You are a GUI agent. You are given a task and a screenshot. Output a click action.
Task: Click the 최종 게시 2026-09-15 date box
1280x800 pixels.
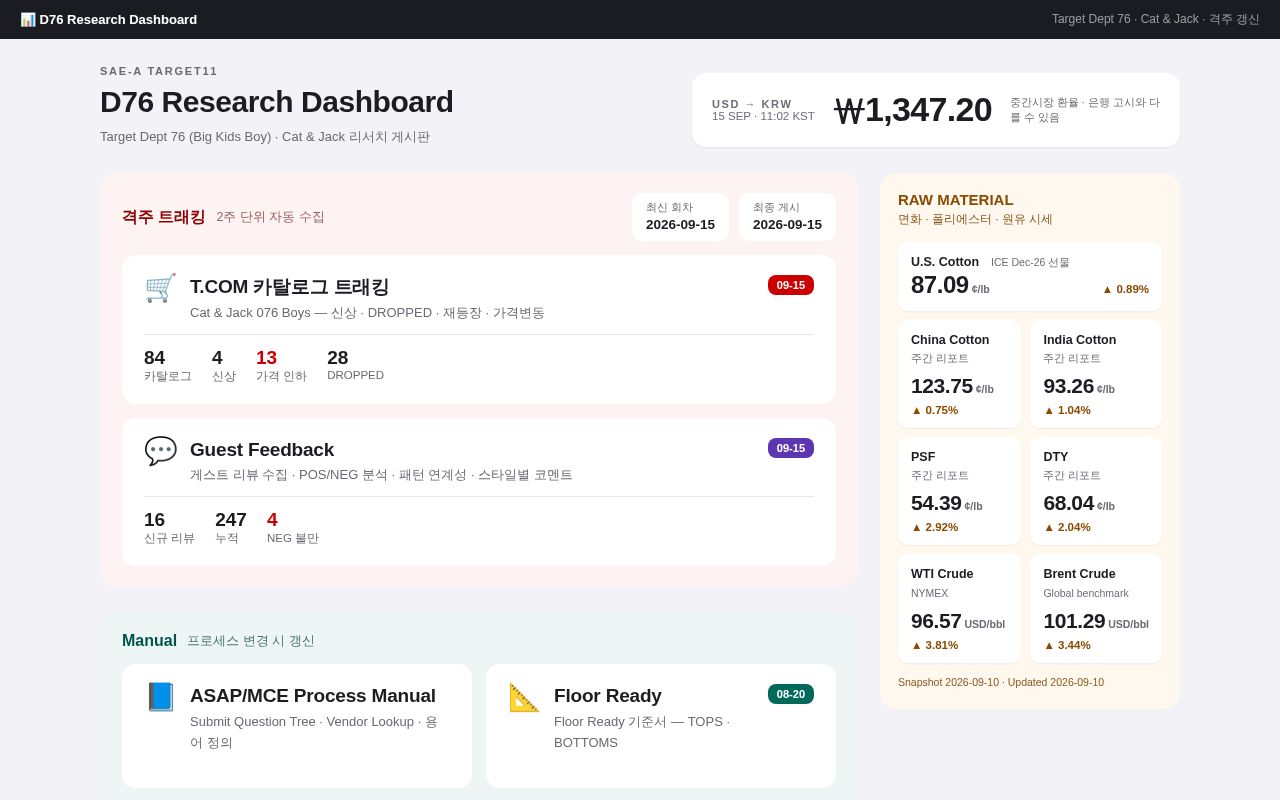coord(787,217)
